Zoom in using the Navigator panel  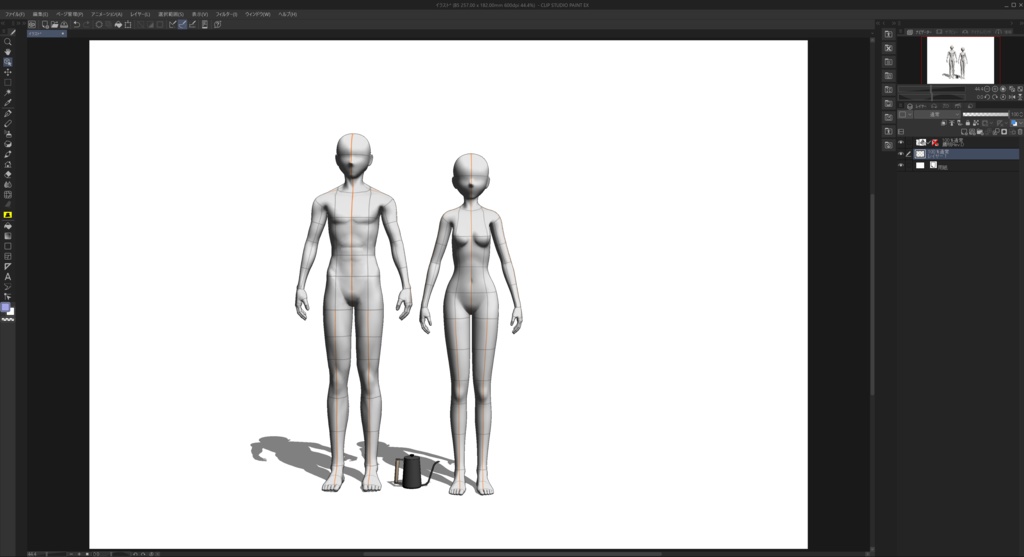pyautogui.click(x=995, y=89)
